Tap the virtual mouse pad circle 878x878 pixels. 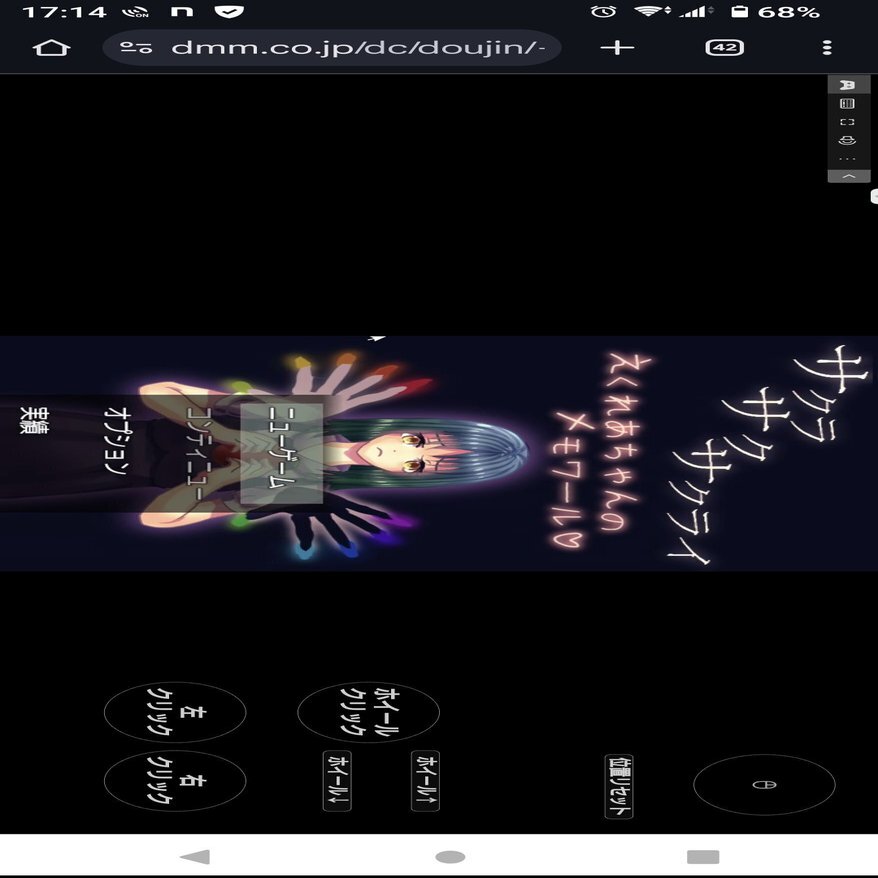pyautogui.click(x=764, y=784)
